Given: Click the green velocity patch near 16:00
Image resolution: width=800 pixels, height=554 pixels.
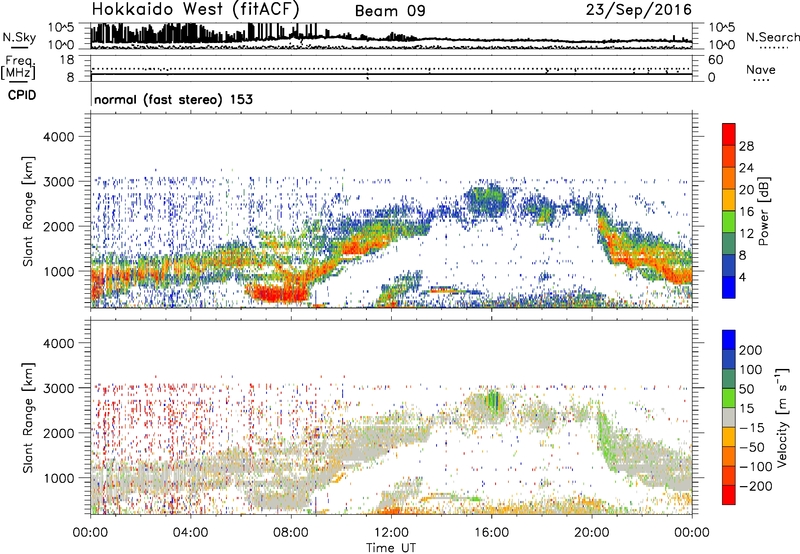Looking at the screenshot, I should coord(493,399).
